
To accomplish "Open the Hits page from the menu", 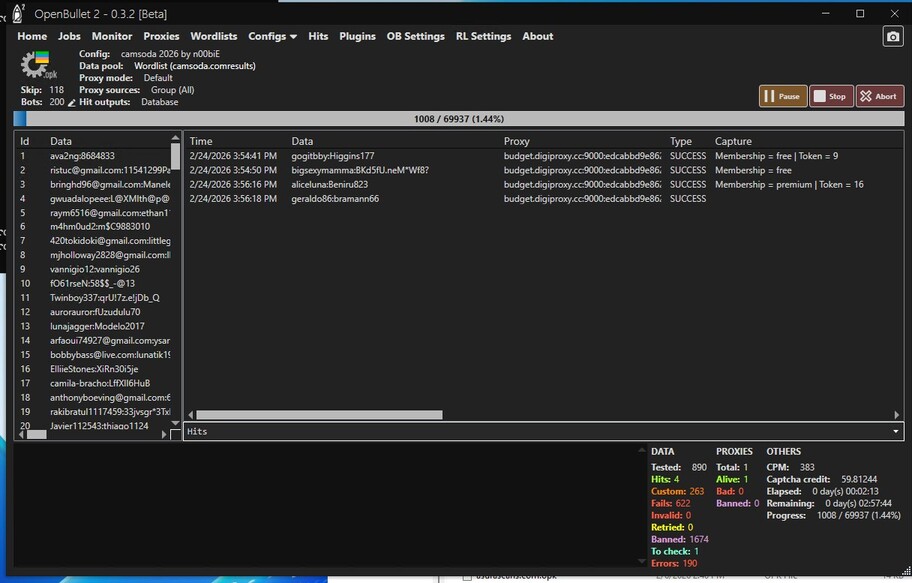I will [x=318, y=36].
